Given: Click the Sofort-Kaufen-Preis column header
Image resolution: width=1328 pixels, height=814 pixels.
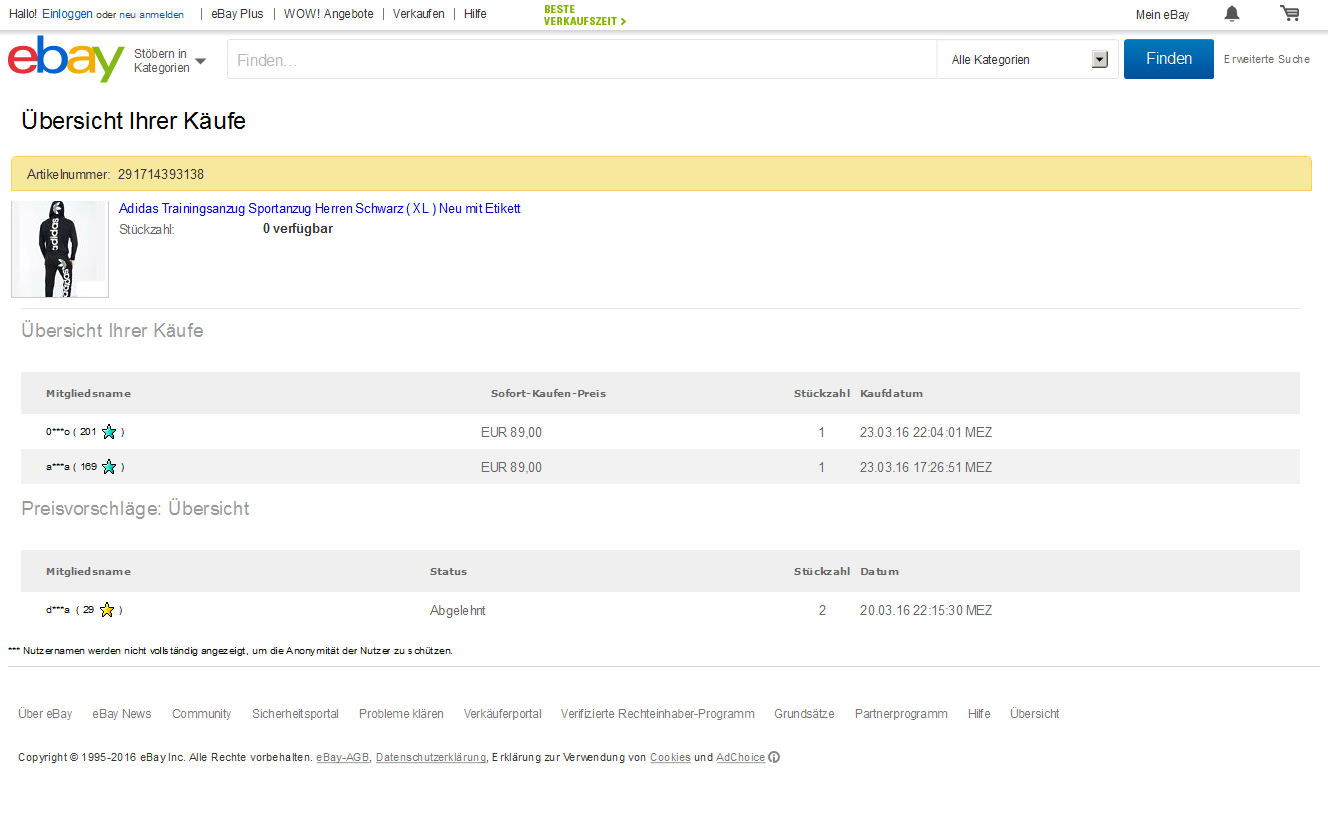Looking at the screenshot, I should coord(548,394).
